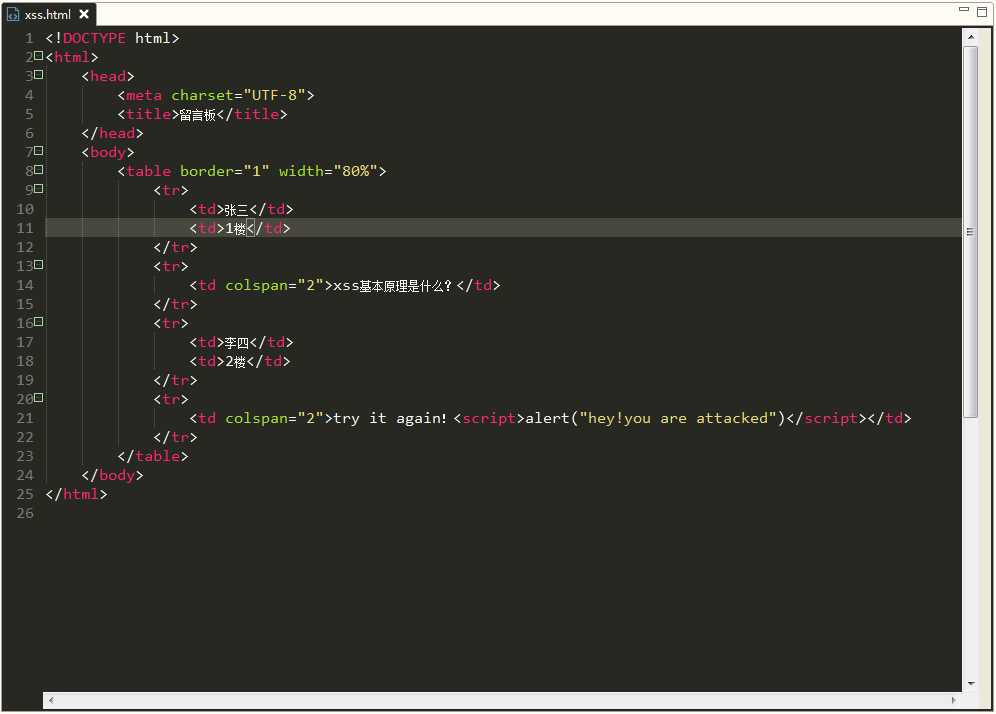Click the closing body tag on line 24
This screenshot has height=714, width=996.
[x=112, y=475]
